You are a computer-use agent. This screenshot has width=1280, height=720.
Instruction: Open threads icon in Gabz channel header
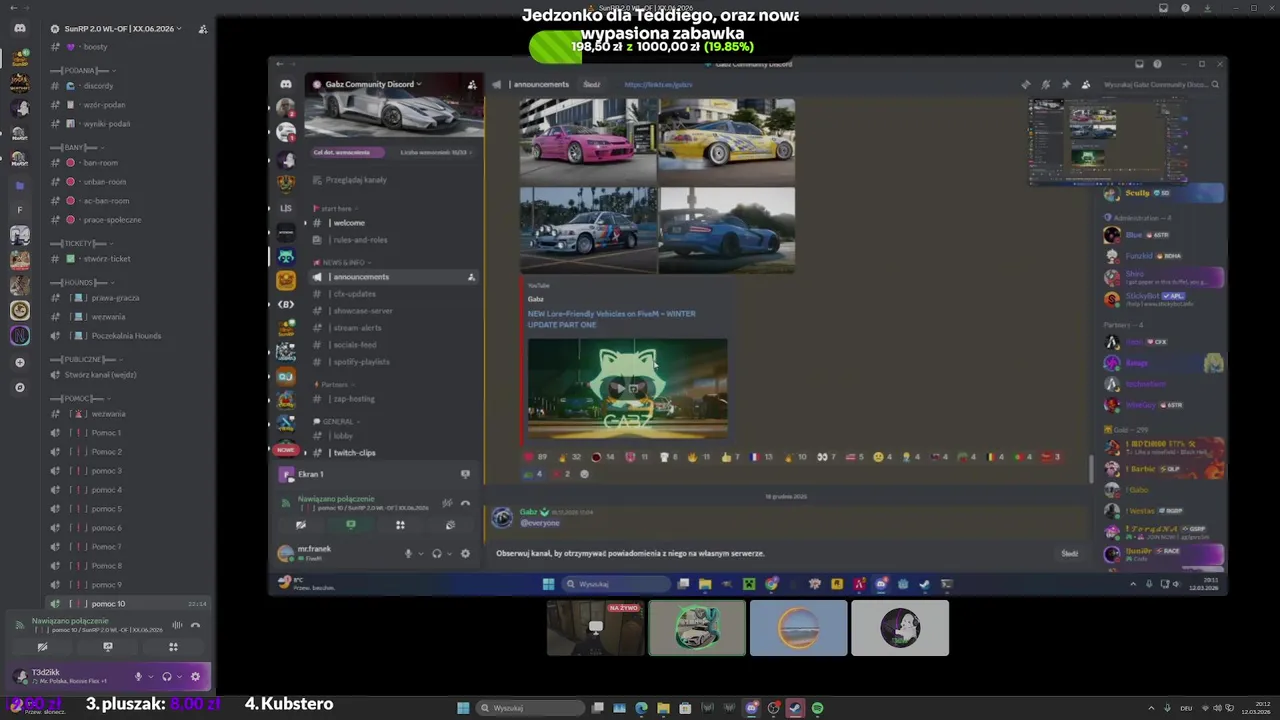tap(1026, 85)
